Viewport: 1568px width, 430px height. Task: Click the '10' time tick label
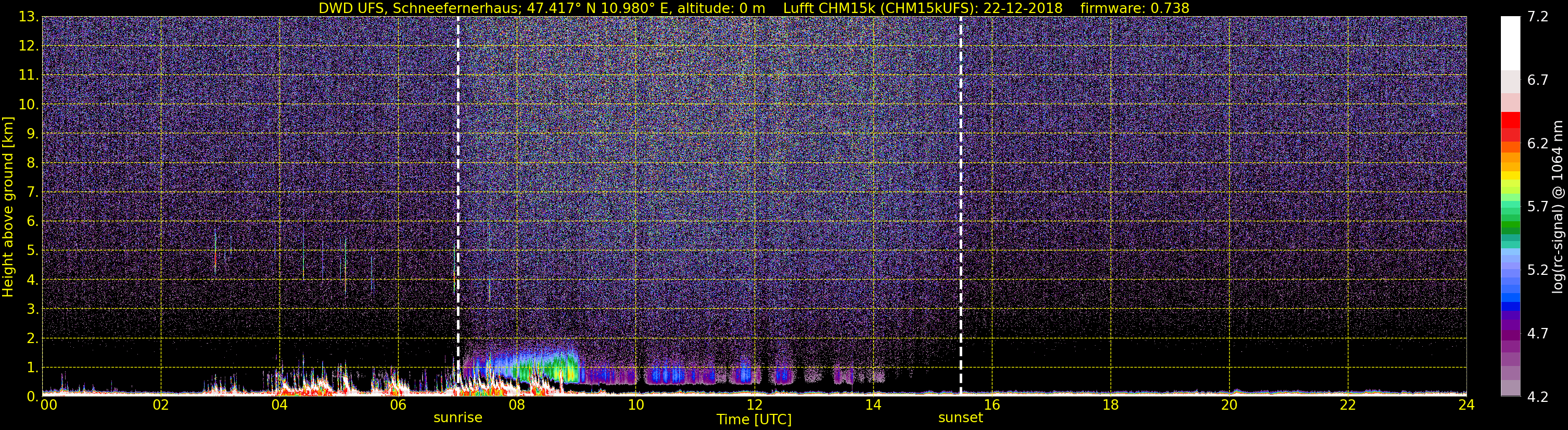pos(635,405)
